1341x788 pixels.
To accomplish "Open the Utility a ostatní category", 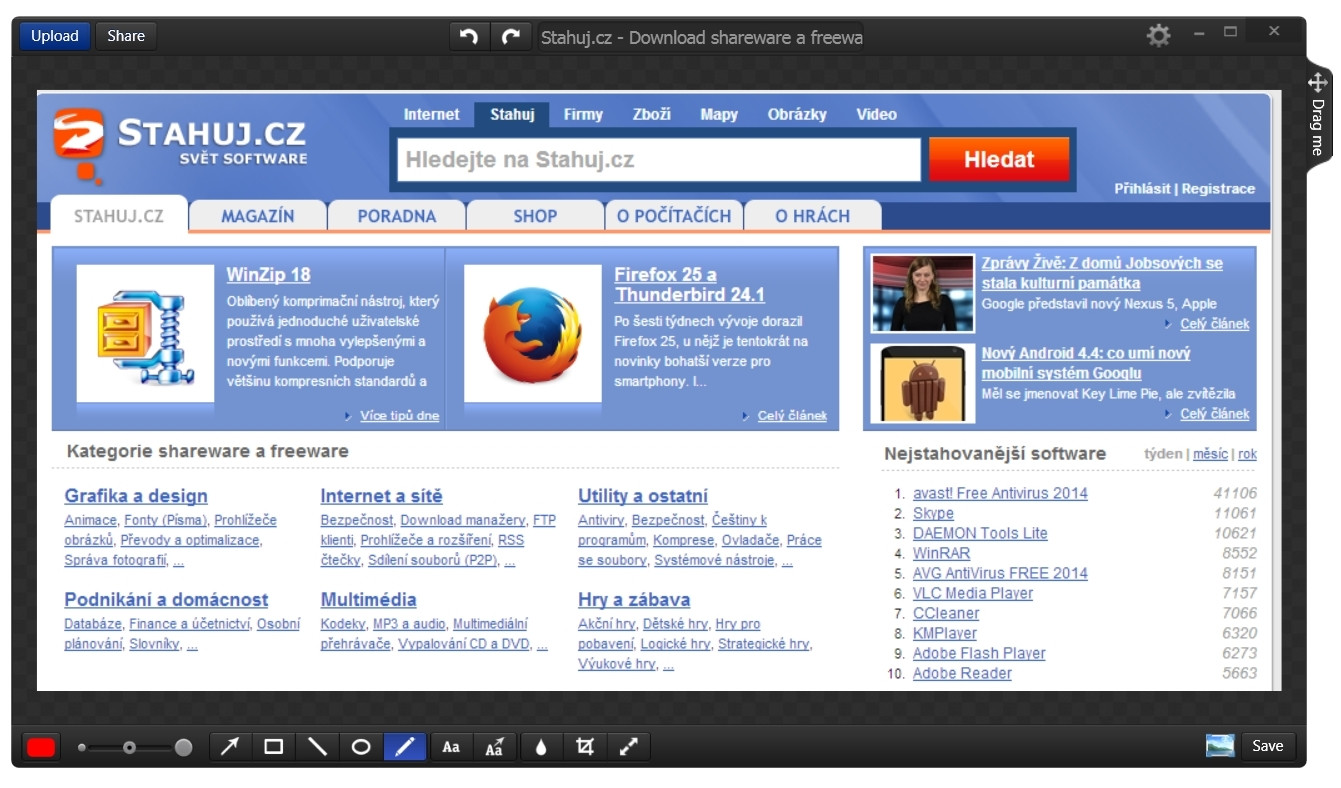I will [643, 496].
